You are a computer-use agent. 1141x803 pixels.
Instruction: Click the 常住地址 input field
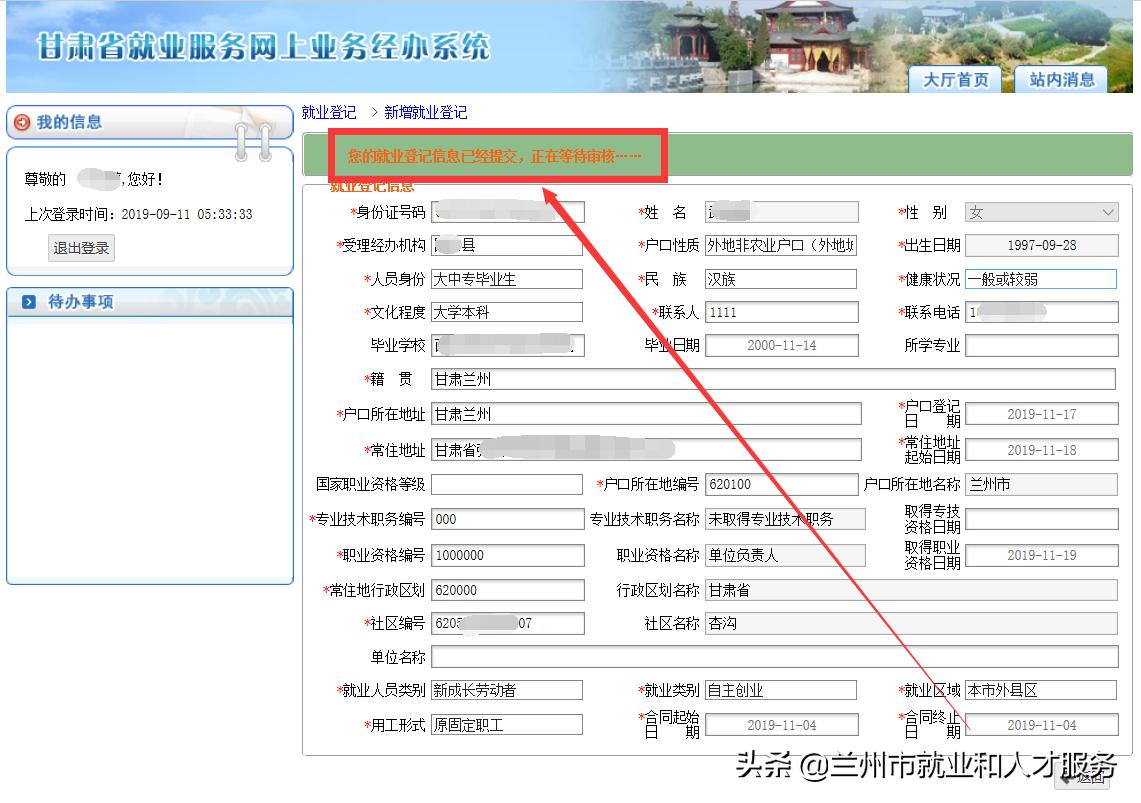(x=646, y=450)
